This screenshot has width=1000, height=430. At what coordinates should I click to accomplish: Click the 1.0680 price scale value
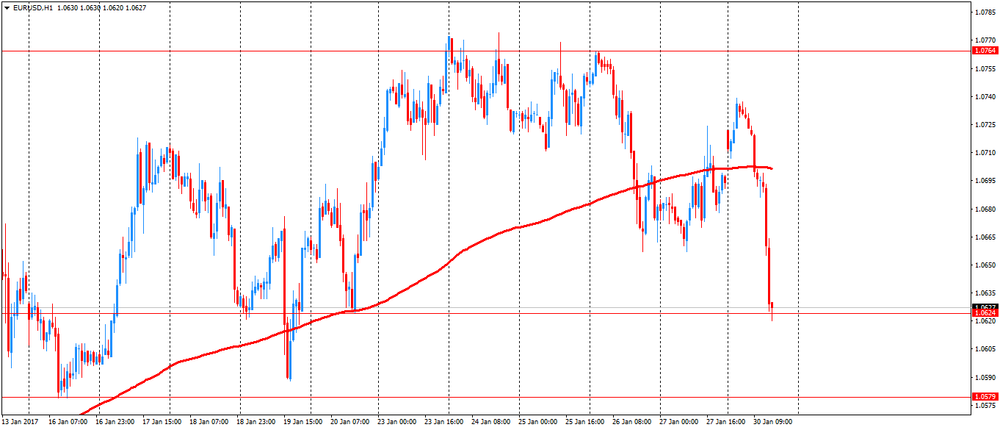985,209
